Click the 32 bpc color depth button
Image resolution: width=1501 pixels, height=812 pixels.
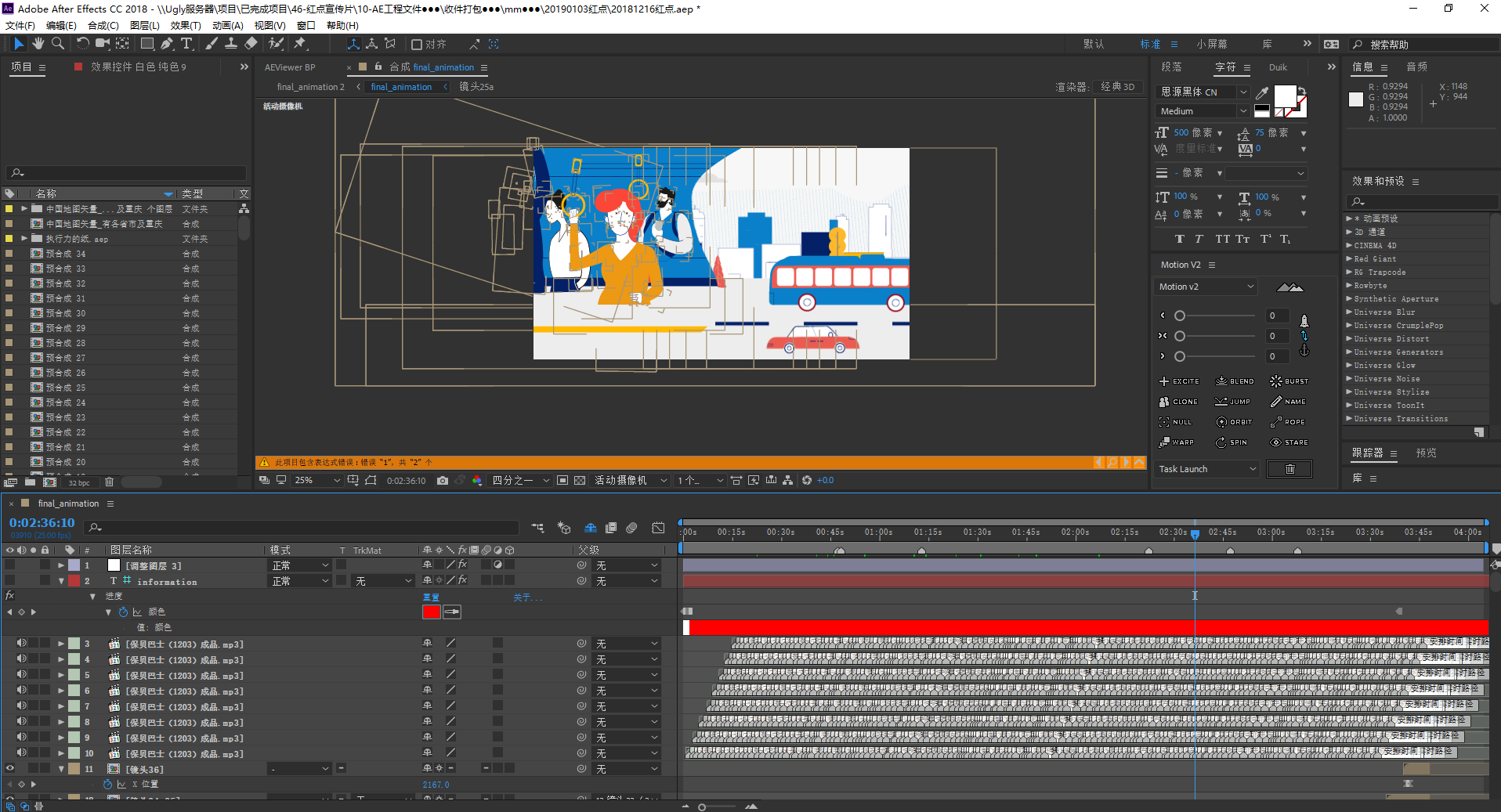point(79,482)
